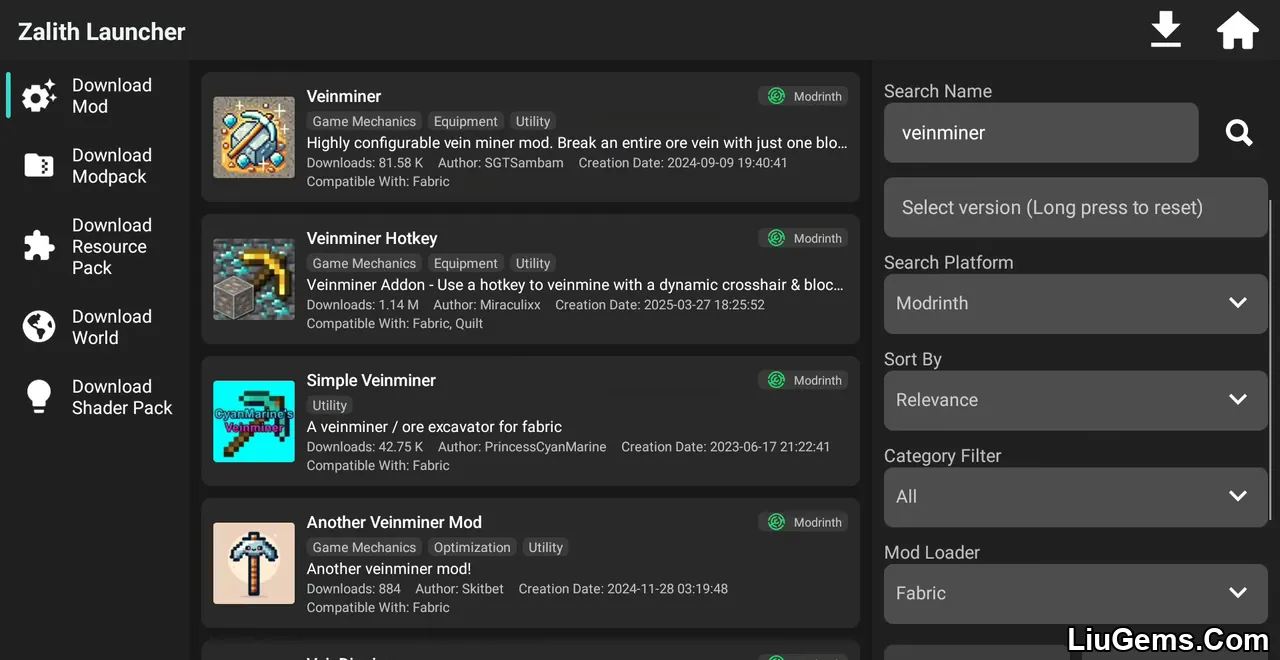Select the Download Mod menu label
The width and height of the screenshot is (1280, 660).
click(x=112, y=96)
